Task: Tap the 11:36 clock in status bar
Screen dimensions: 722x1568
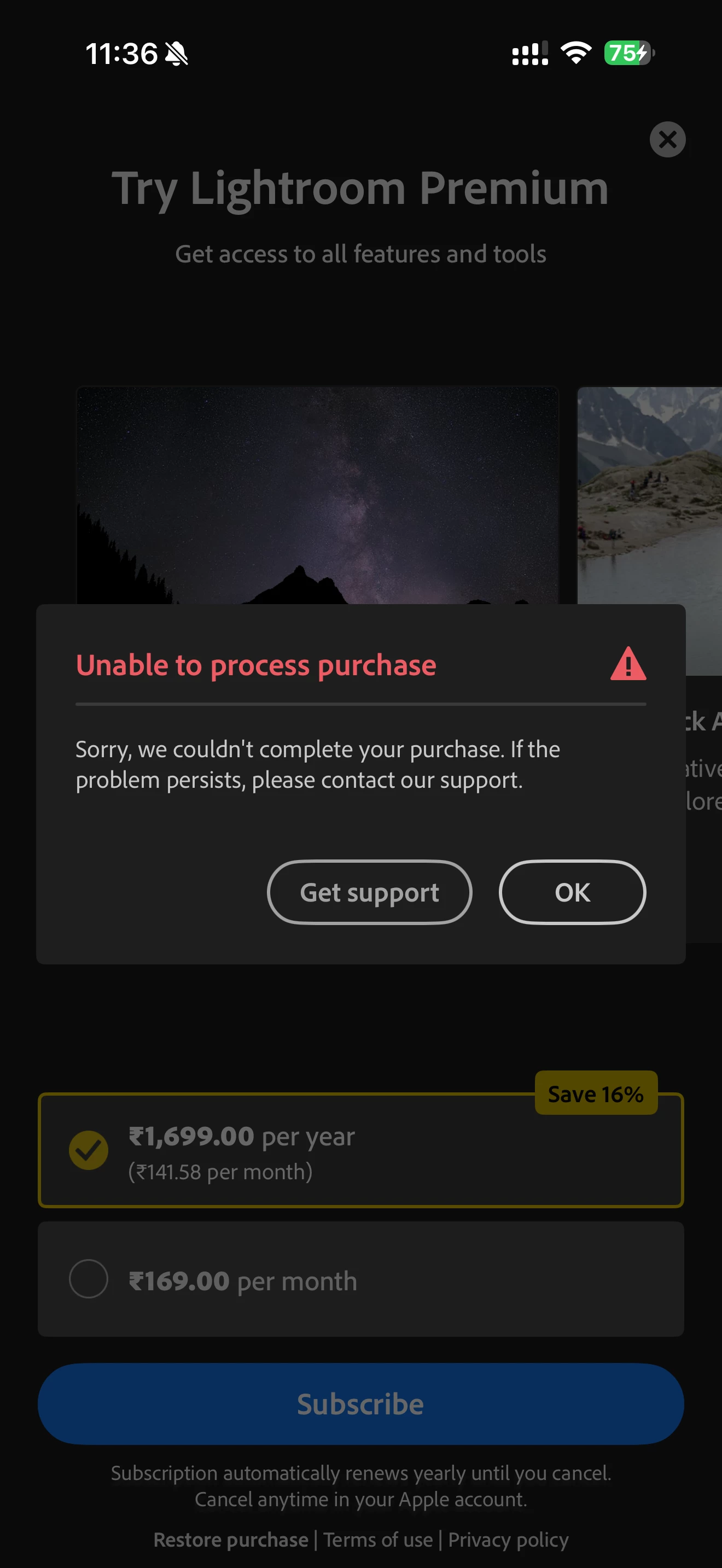Action: 121,54
